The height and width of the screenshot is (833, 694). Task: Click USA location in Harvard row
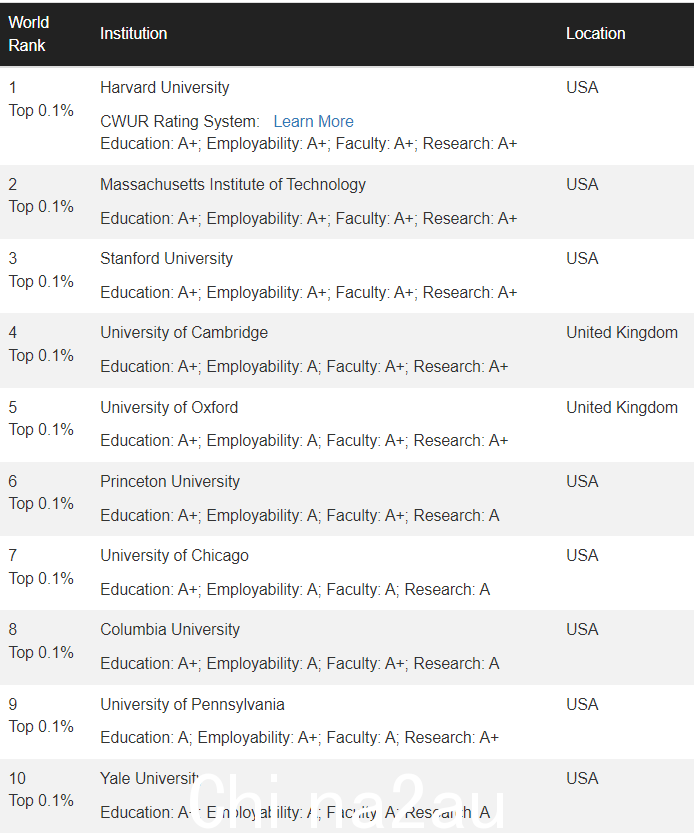pyautogui.click(x=582, y=88)
